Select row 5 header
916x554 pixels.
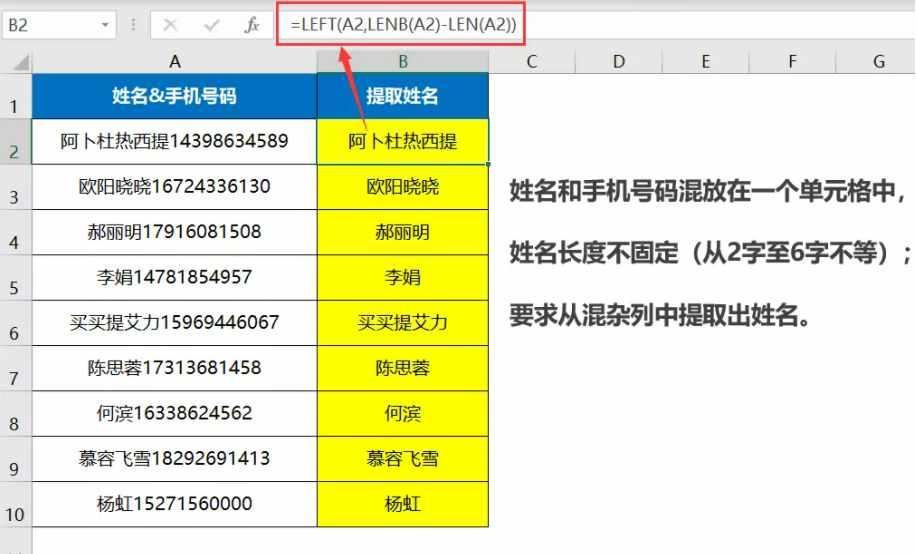16,278
